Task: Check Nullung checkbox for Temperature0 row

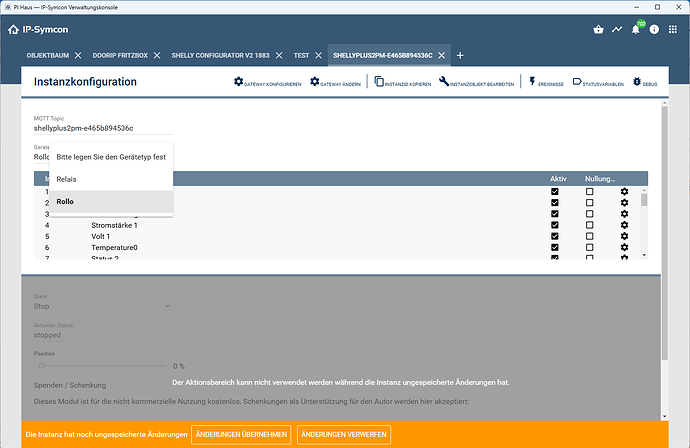Action: pos(589,247)
